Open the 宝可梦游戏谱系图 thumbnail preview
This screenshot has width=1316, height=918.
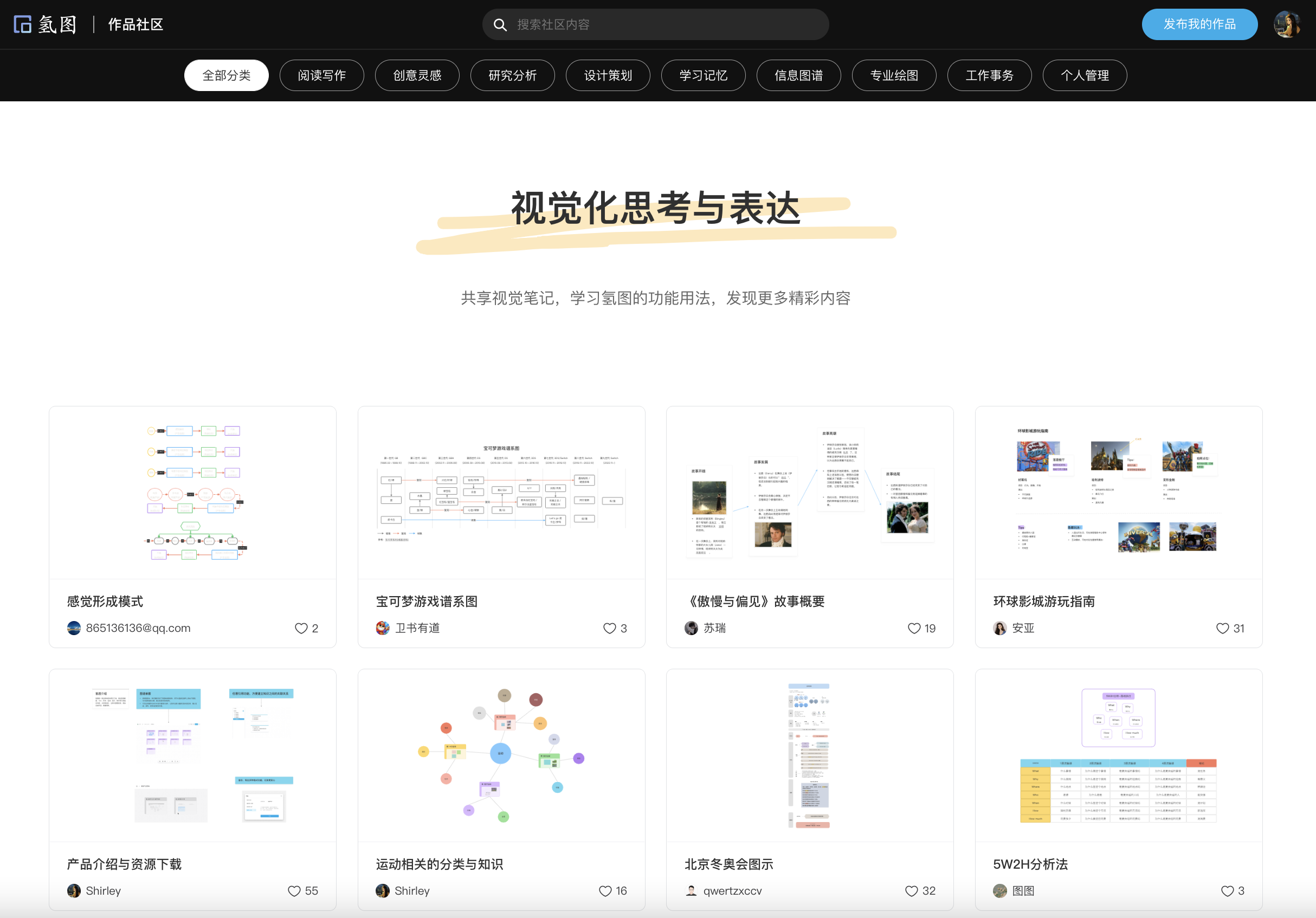(x=501, y=492)
